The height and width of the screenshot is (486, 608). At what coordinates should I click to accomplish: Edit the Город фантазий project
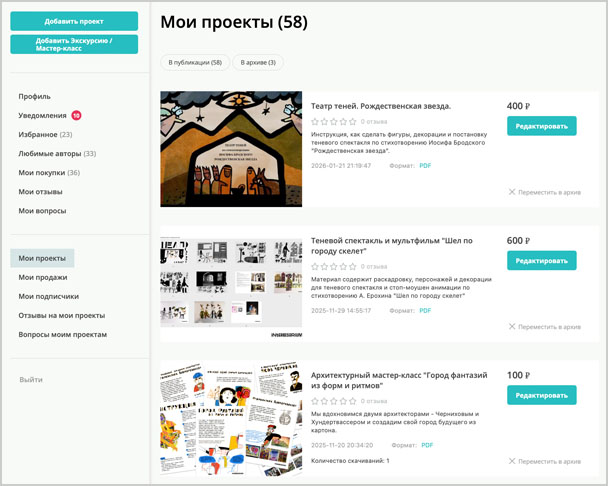542,395
